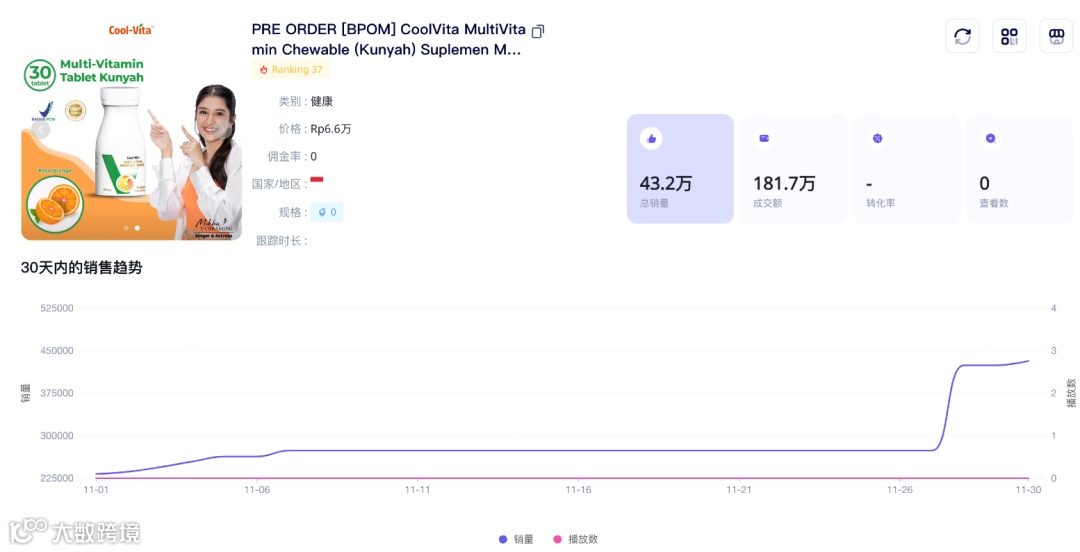
Task: Click the refresh data icon
Action: pyautogui.click(x=962, y=36)
